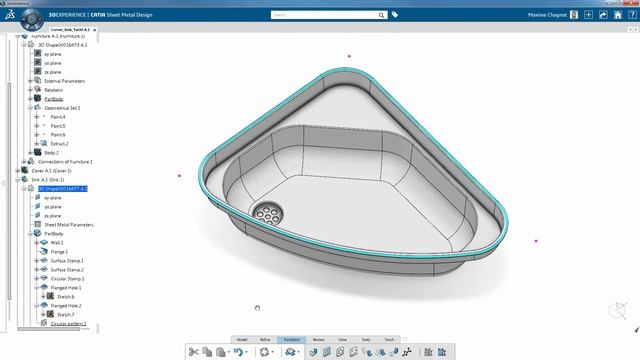Click the sink drain in the 3D view
Viewport: 640px width, 360px height.
click(268, 213)
